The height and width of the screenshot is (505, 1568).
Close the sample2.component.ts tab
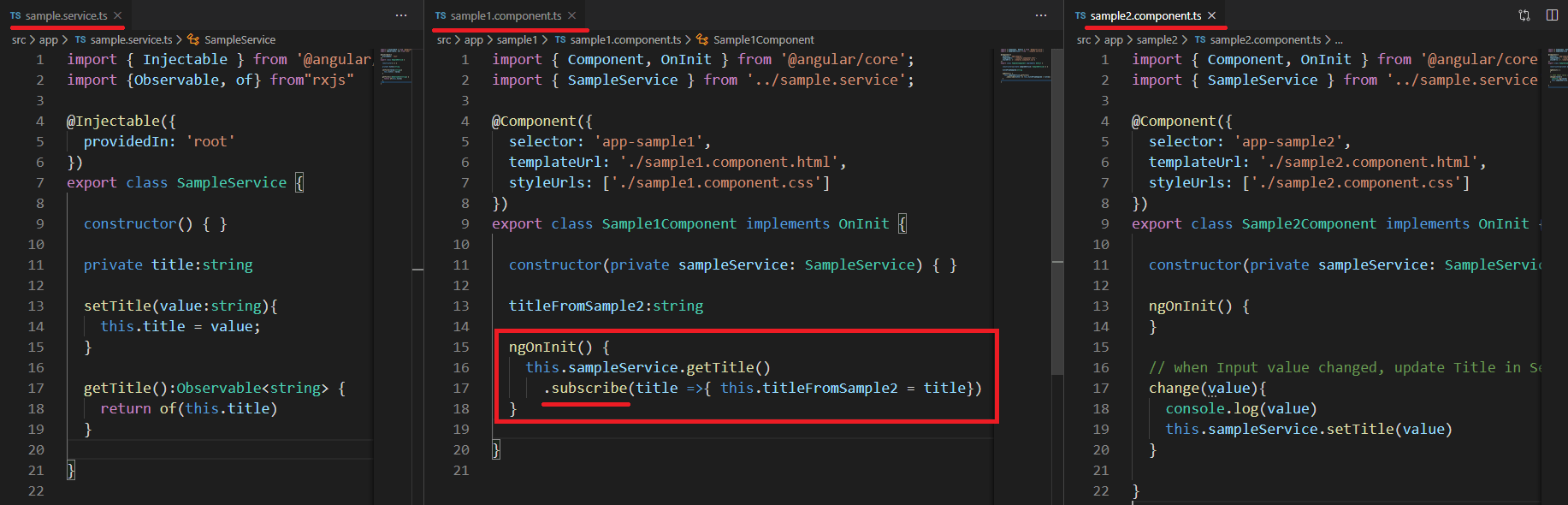point(1211,15)
